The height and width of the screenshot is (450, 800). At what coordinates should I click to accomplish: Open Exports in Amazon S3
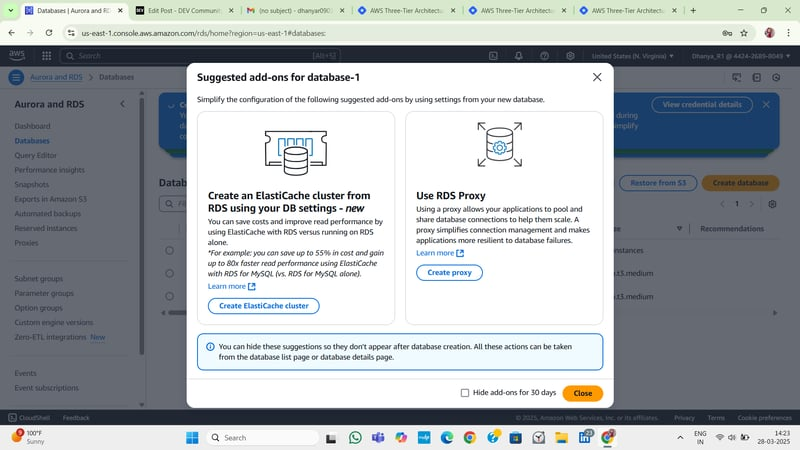[x=51, y=199]
